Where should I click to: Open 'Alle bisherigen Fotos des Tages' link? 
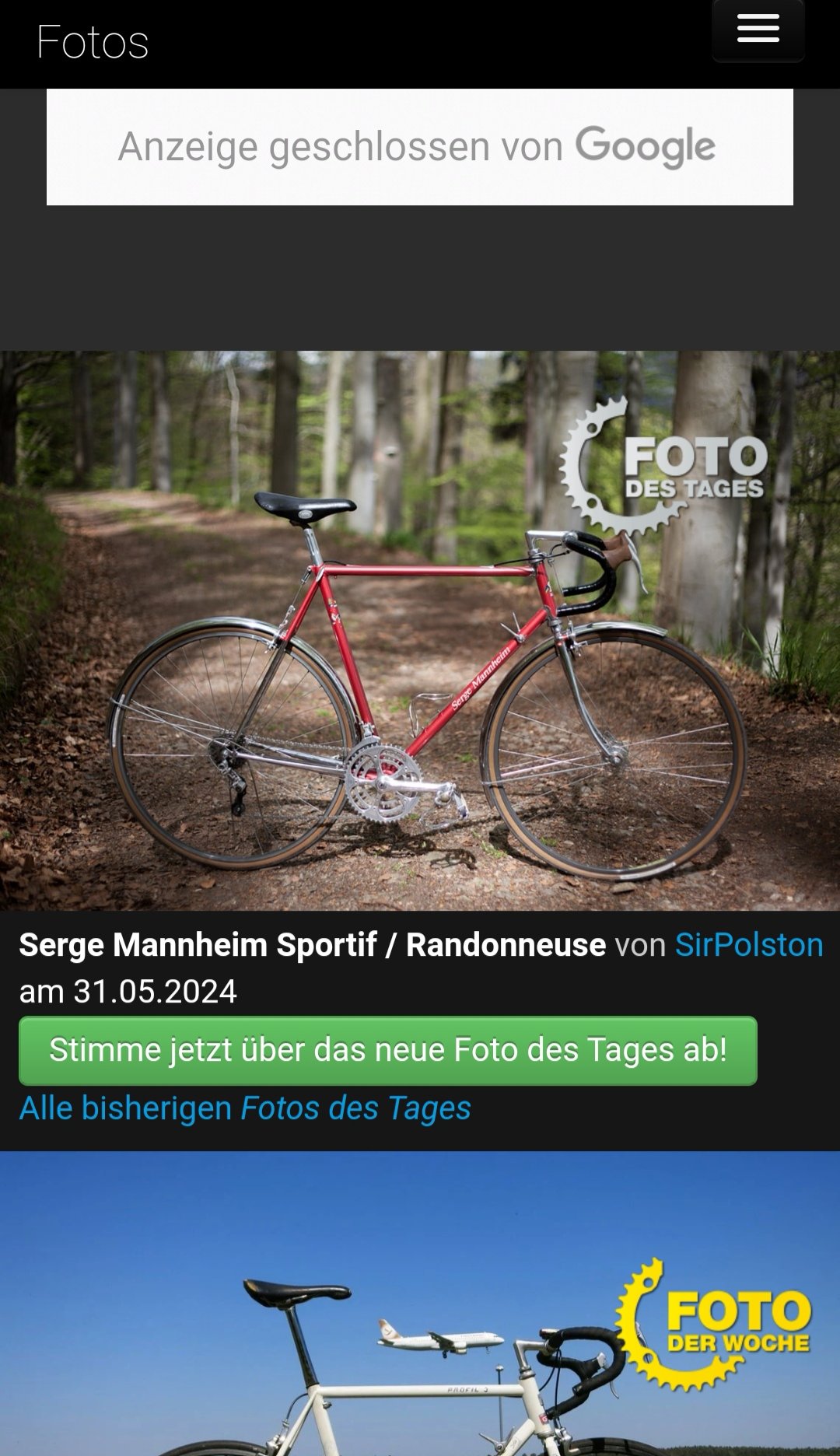245,1108
